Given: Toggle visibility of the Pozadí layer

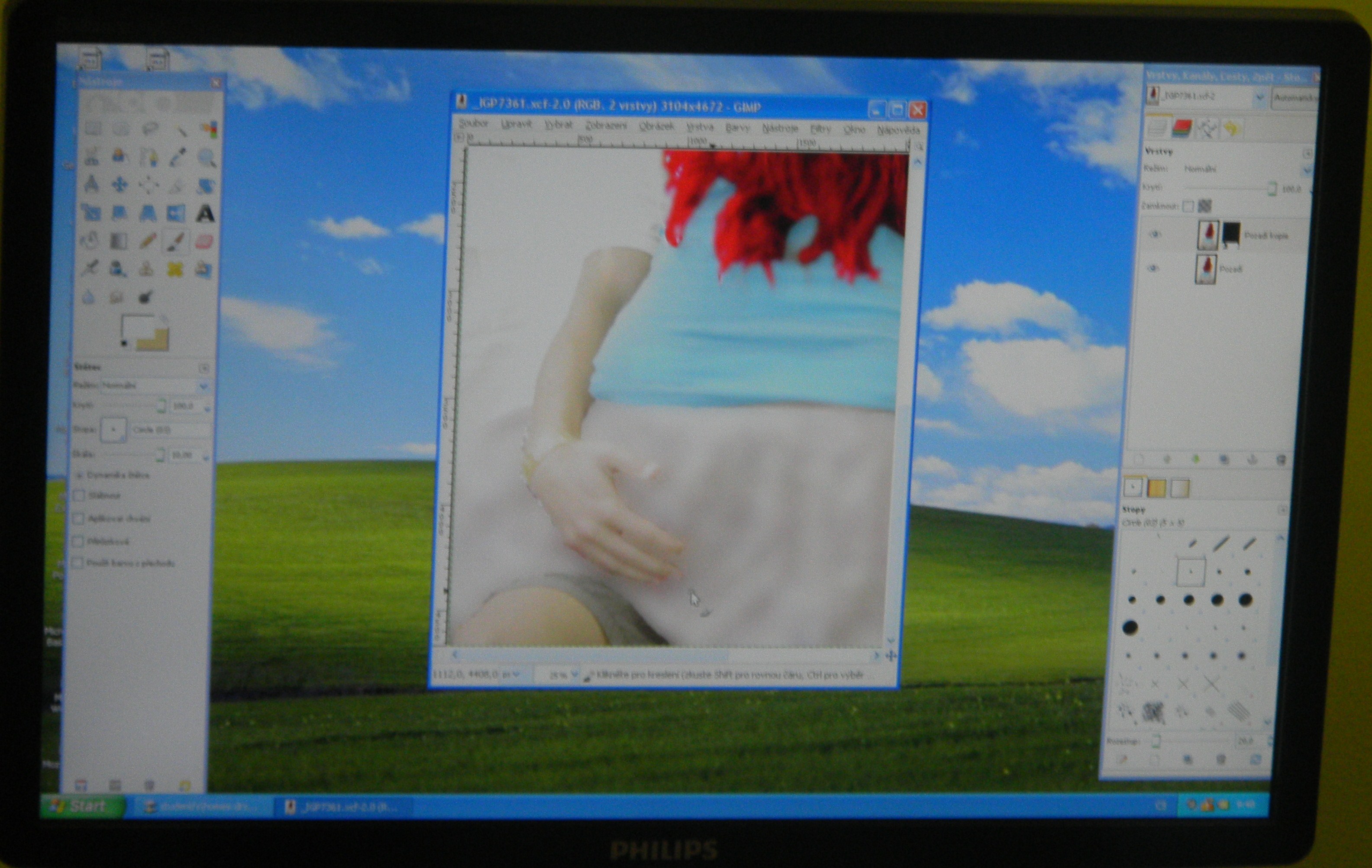Looking at the screenshot, I should point(1153,268).
